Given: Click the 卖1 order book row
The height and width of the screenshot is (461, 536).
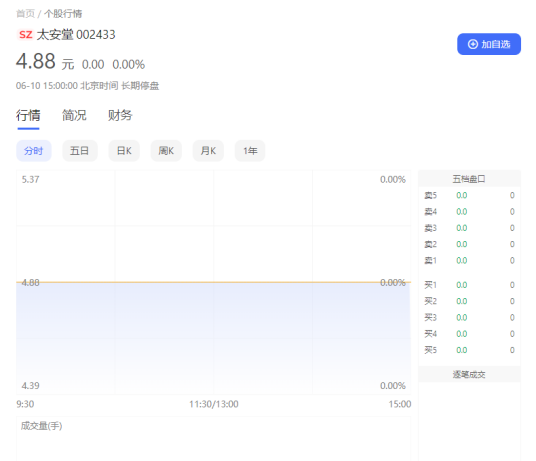Looking at the screenshot, I should (x=469, y=260).
